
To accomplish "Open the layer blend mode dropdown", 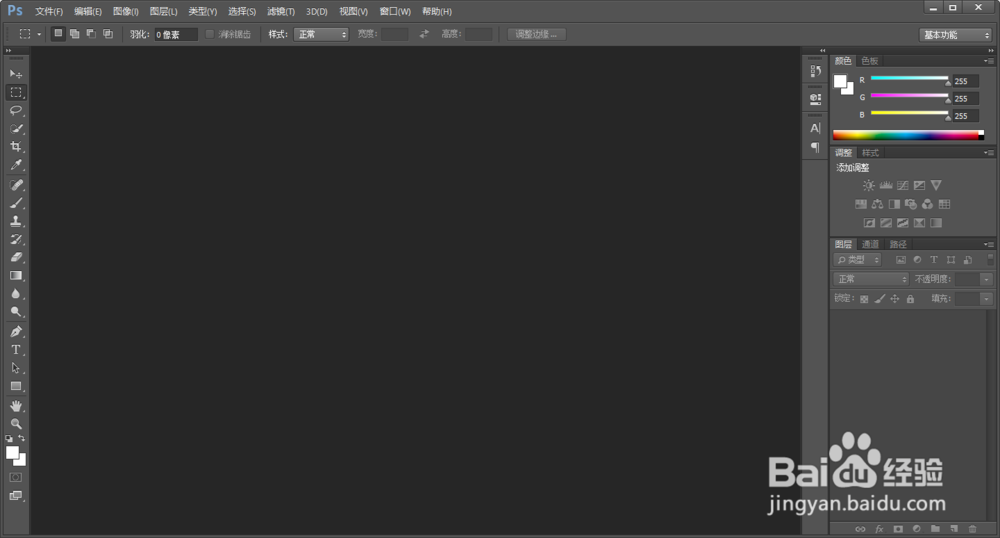I will click(x=871, y=279).
